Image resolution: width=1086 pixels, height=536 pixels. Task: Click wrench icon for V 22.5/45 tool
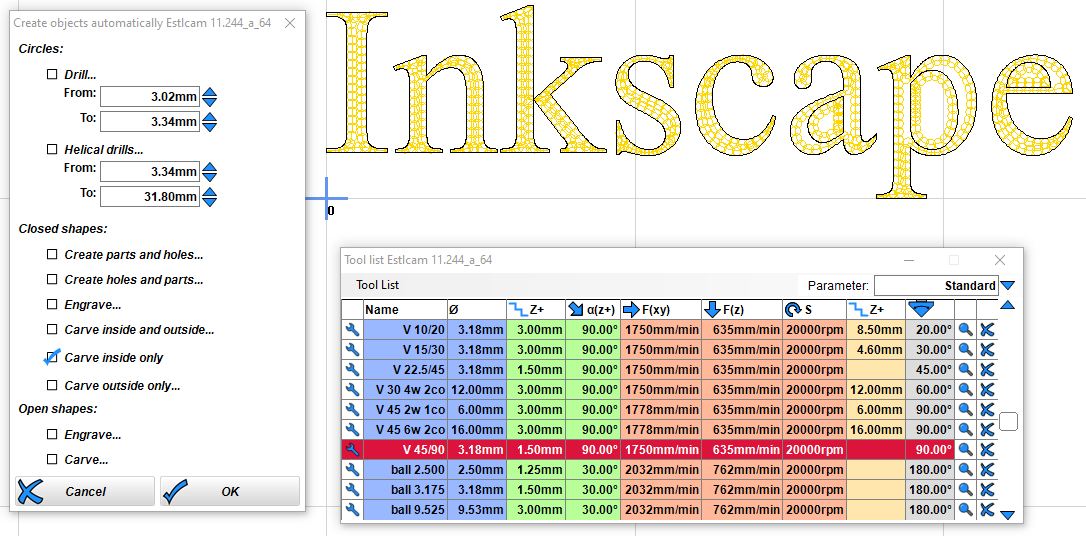(352, 370)
